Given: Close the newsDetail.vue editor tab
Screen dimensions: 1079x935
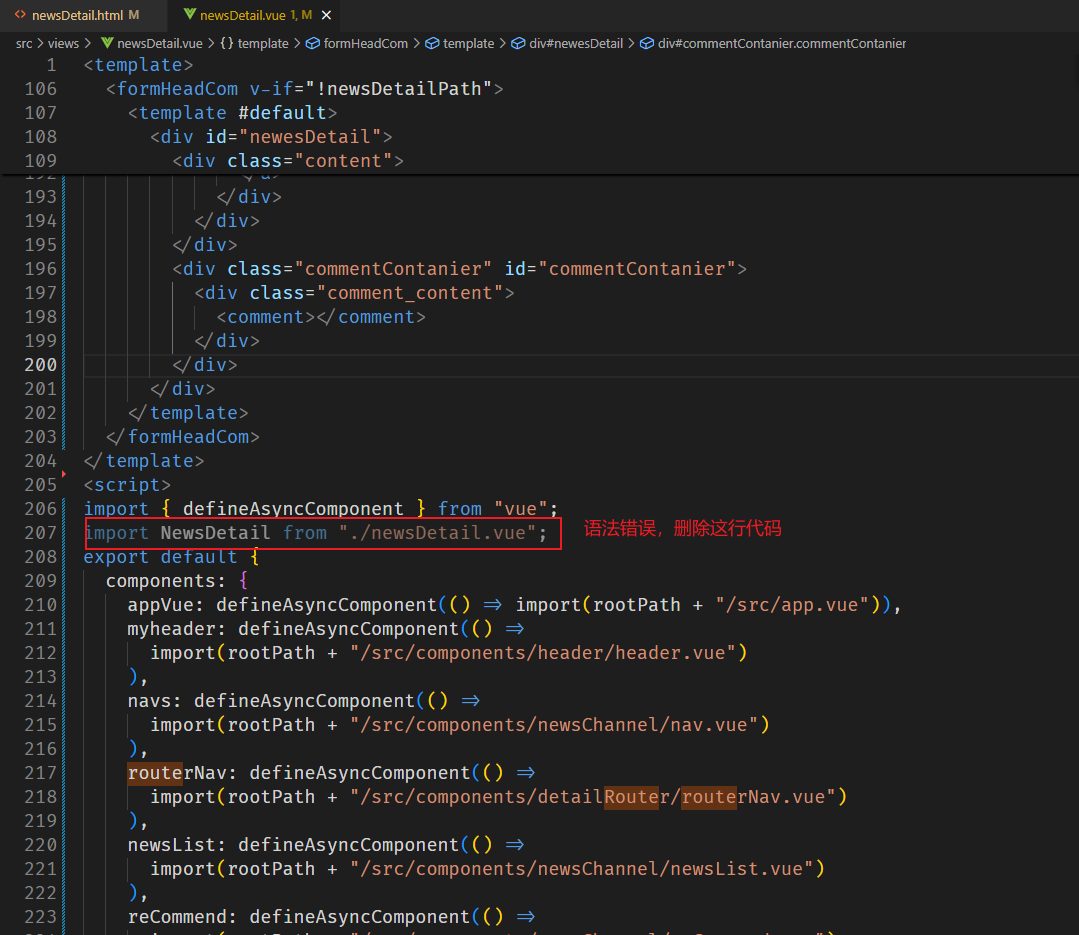Looking at the screenshot, I should coord(327,15).
